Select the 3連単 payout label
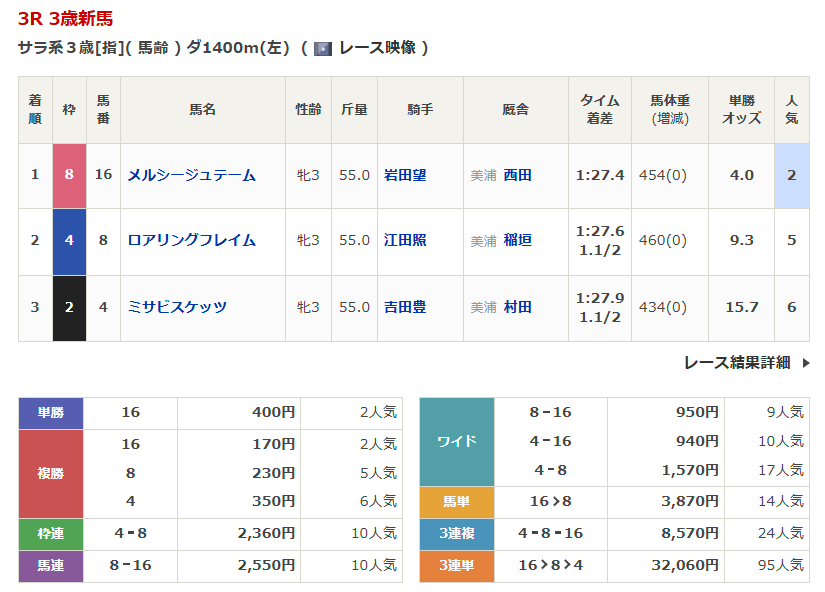This screenshot has height=592, width=825. pyautogui.click(x=457, y=567)
